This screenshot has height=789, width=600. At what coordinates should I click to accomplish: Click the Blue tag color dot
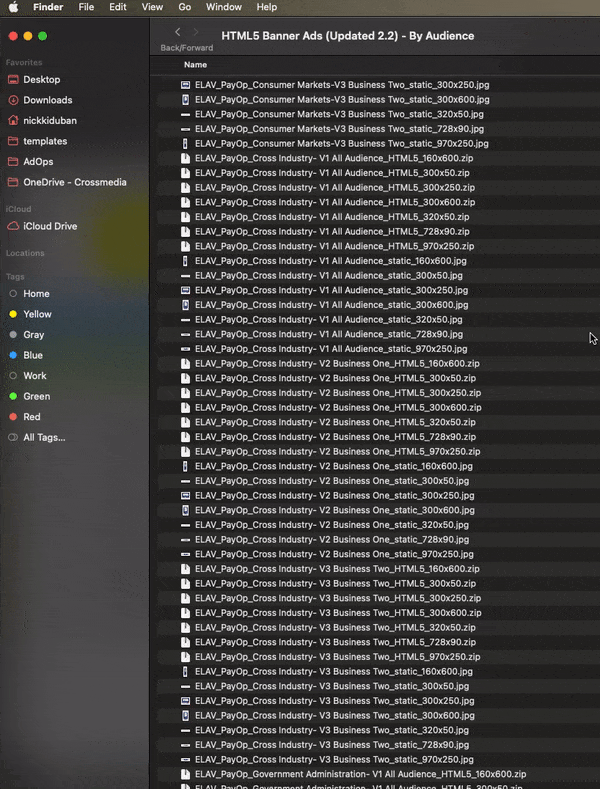click(x=13, y=355)
